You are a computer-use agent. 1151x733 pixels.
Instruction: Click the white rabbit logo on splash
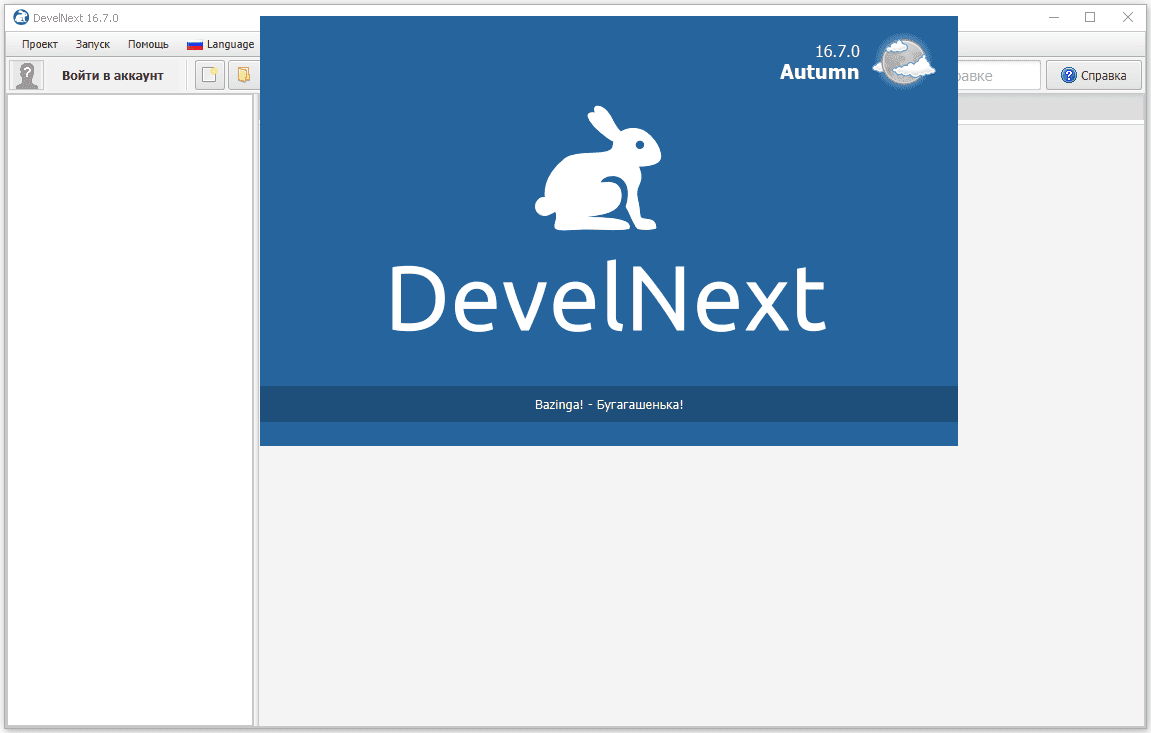click(598, 168)
